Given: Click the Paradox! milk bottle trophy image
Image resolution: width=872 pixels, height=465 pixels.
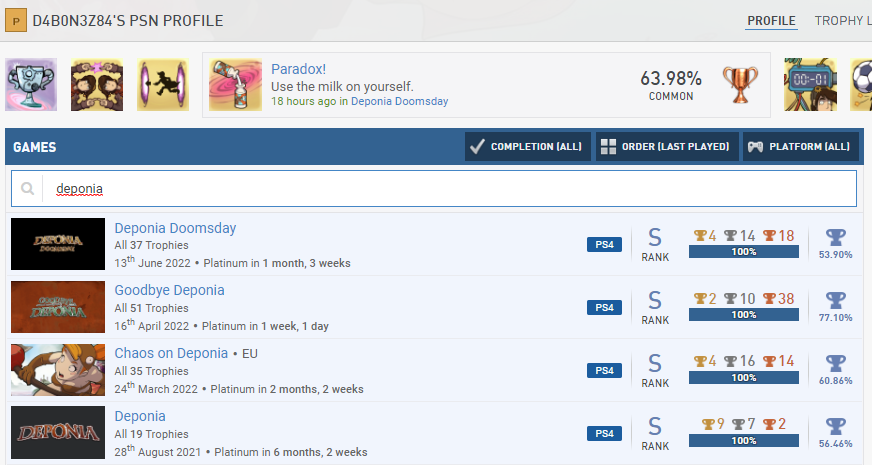Looking at the screenshot, I should pos(236,85).
